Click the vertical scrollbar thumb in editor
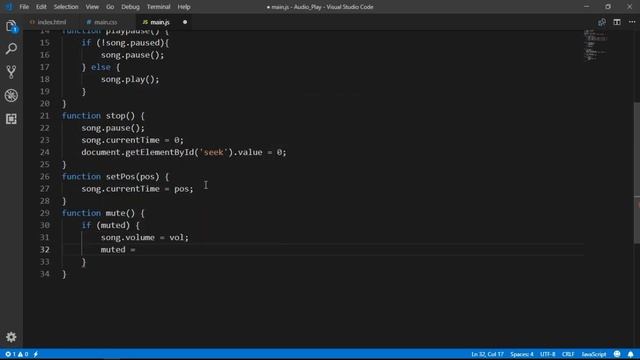The image size is (640, 360). coord(636,172)
